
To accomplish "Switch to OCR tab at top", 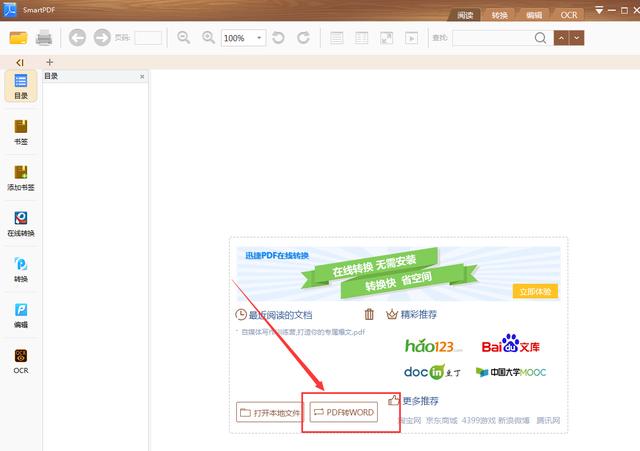I will coord(569,15).
